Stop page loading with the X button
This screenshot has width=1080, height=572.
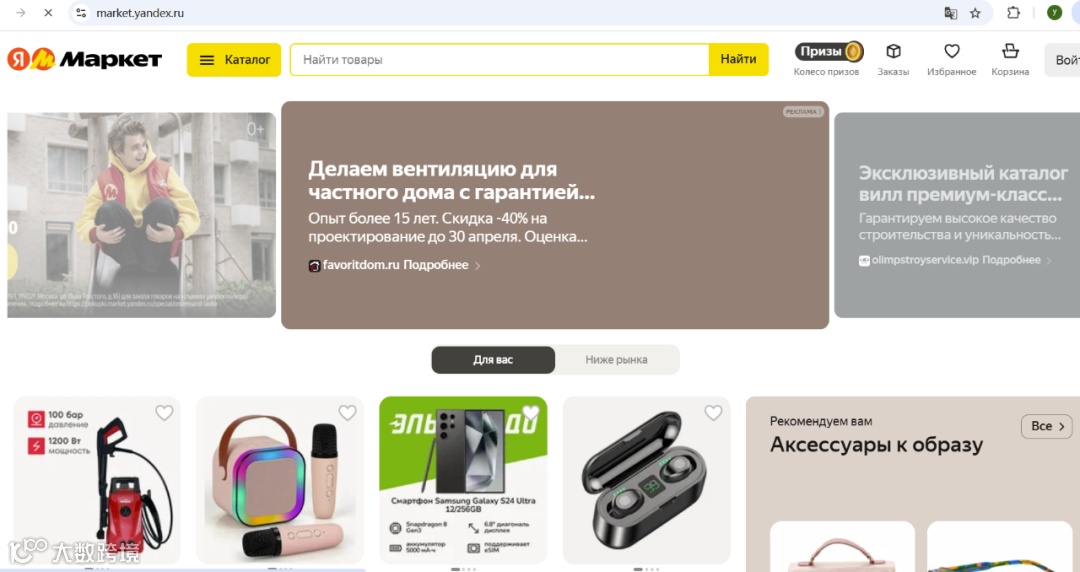48,13
